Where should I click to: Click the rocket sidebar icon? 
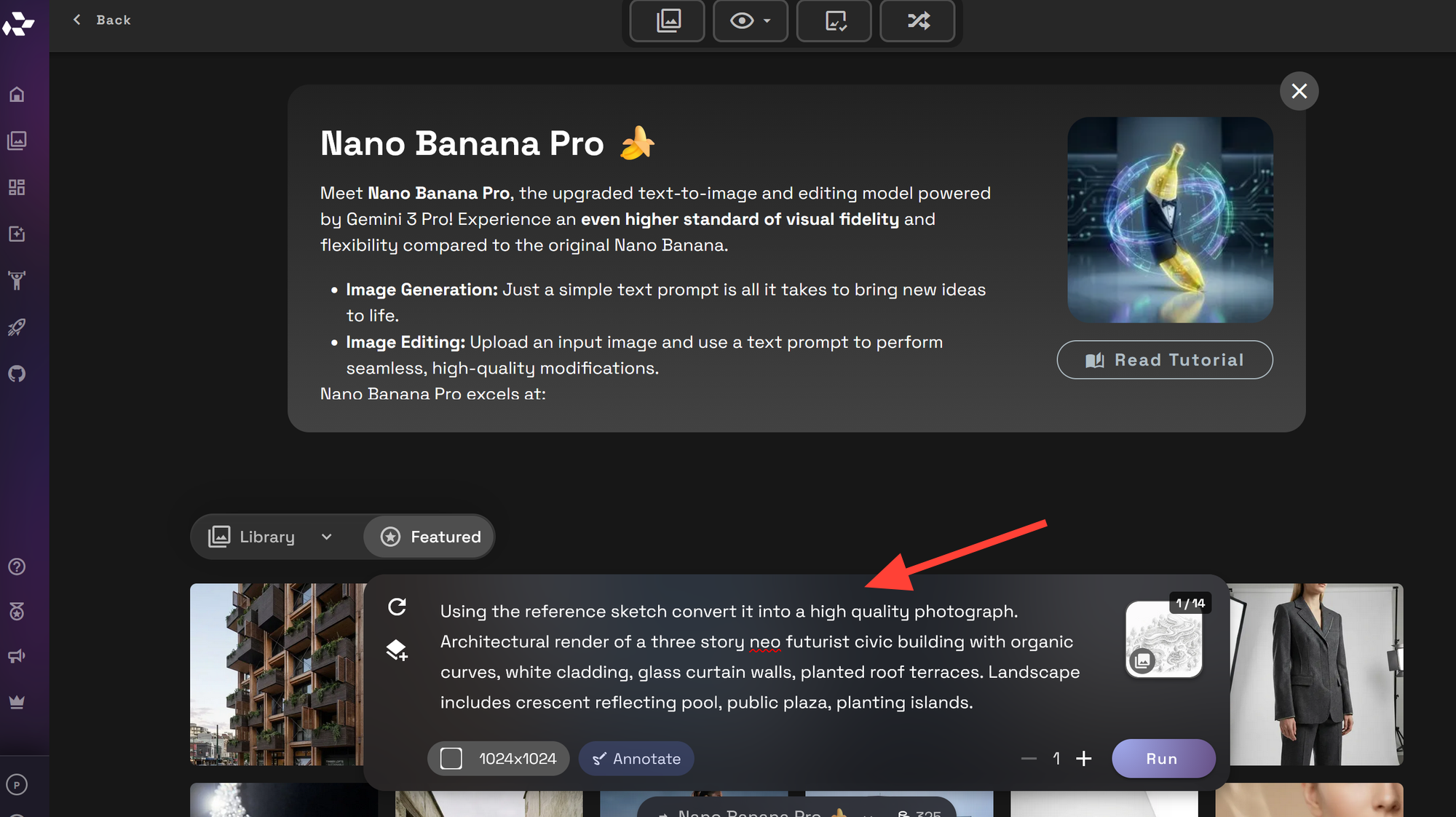(x=17, y=327)
